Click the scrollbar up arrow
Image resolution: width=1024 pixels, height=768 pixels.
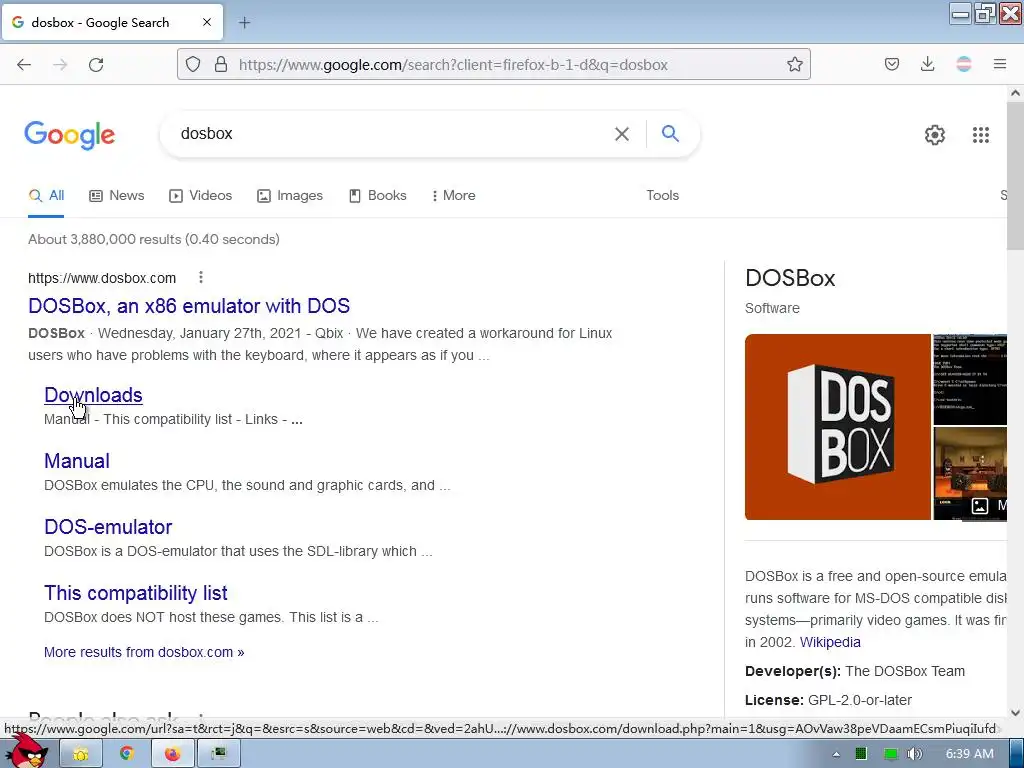click(1015, 93)
